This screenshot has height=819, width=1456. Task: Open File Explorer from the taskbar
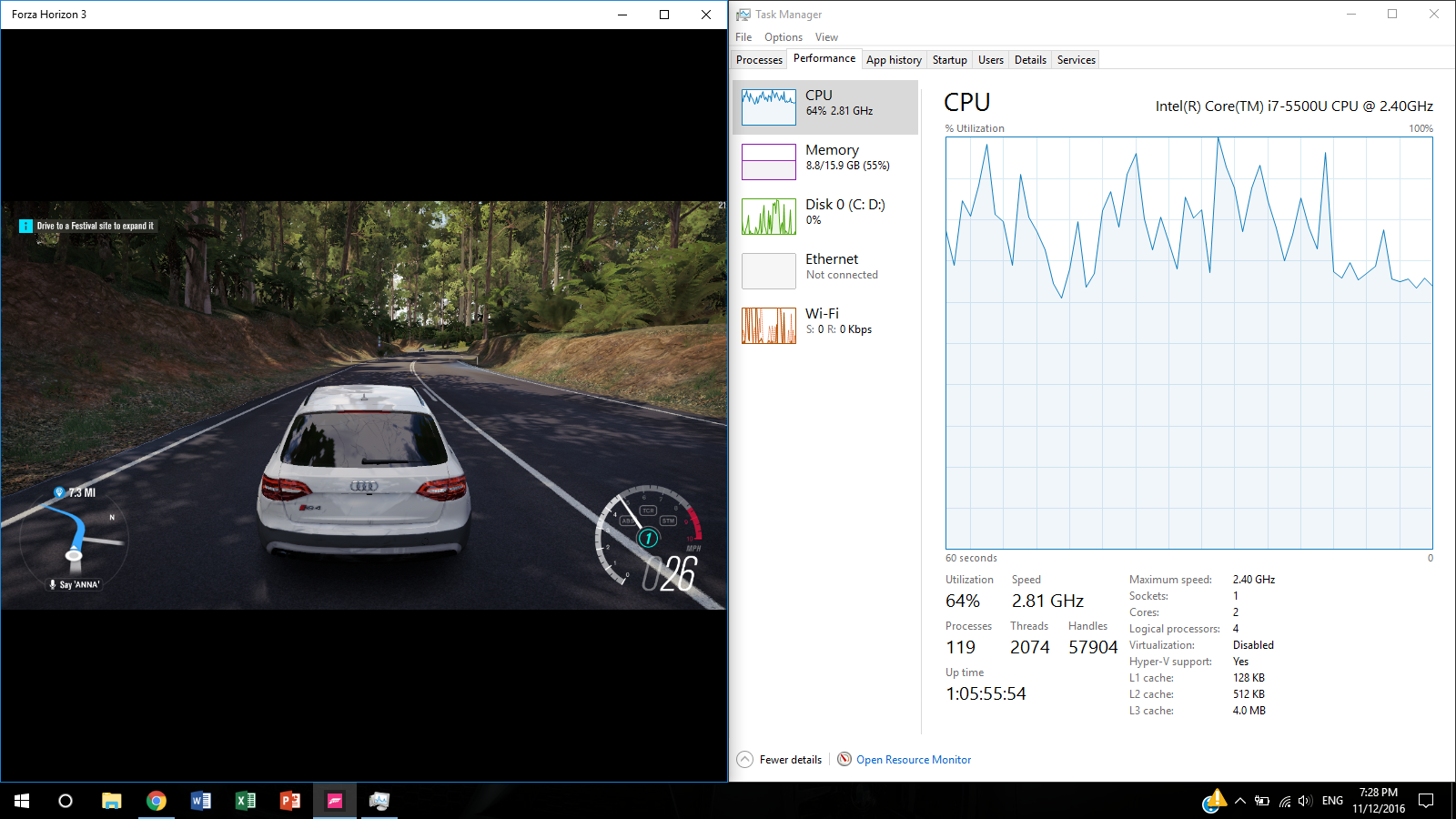pyautogui.click(x=111, y=801)
